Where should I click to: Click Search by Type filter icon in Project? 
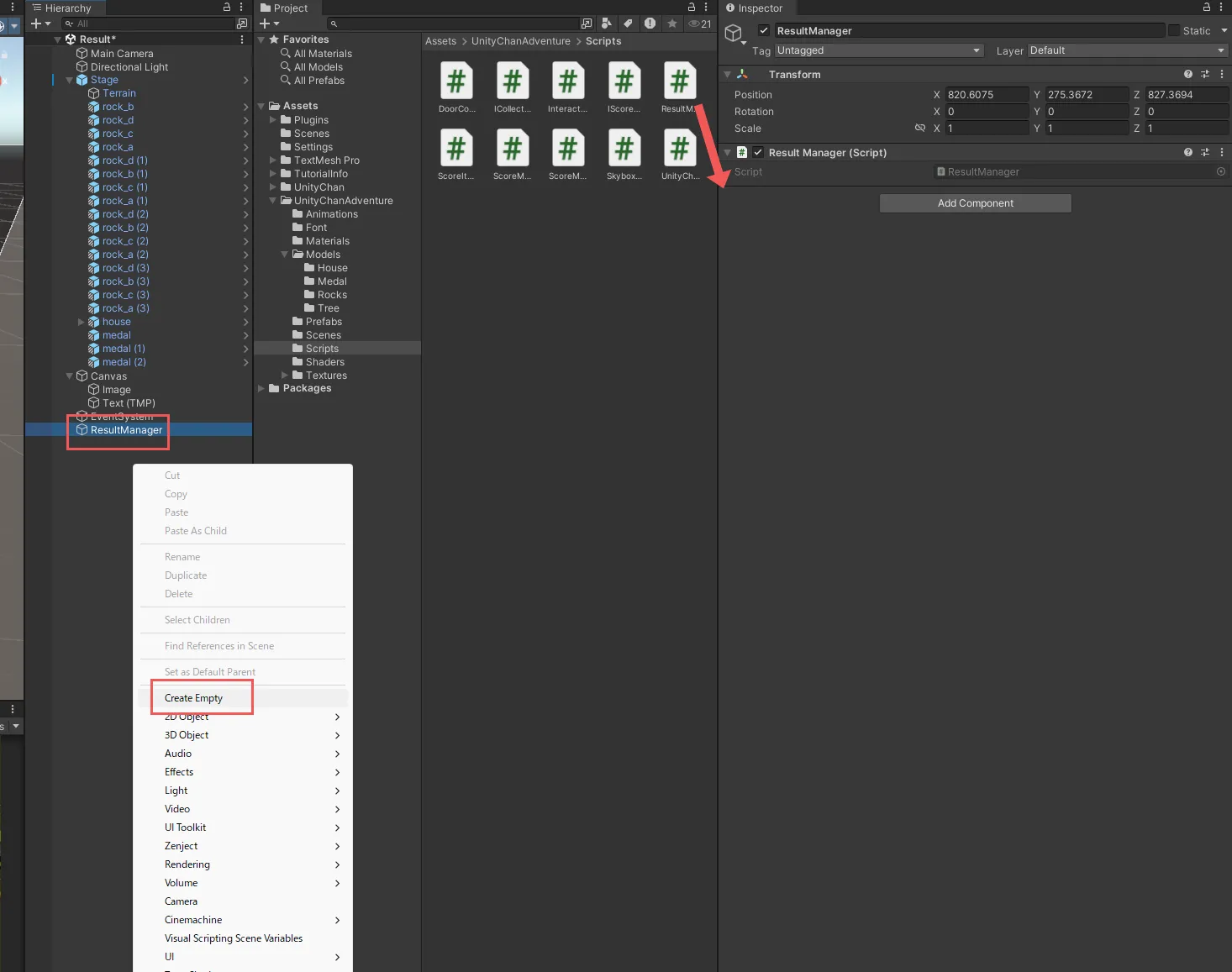607,24
